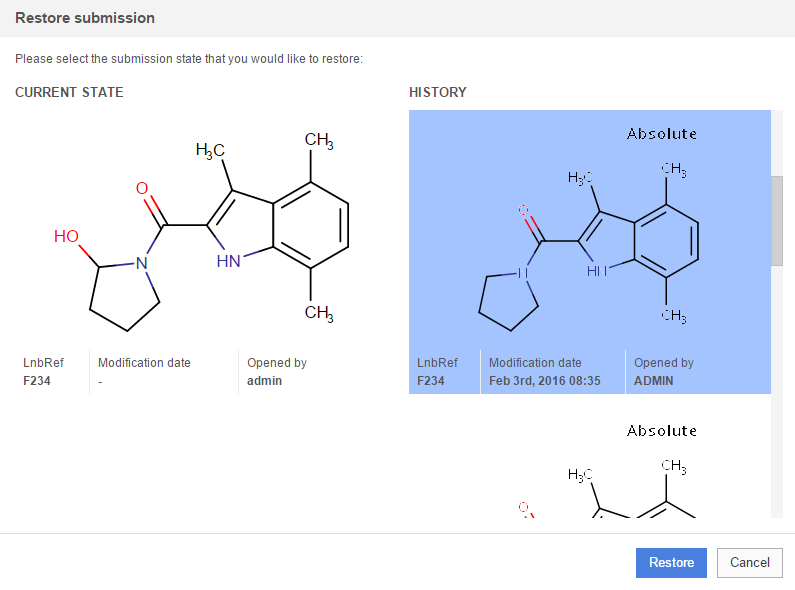Click the HISTORY heading

click(438, 92)
